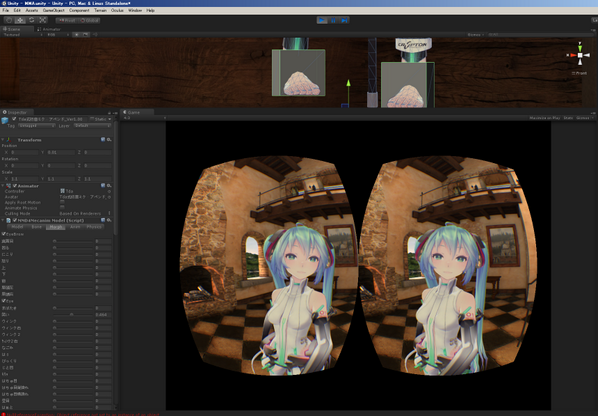598x416 pixels.
Task: Toggle the Animator enabled checkbox
Action: click(14, 186)
